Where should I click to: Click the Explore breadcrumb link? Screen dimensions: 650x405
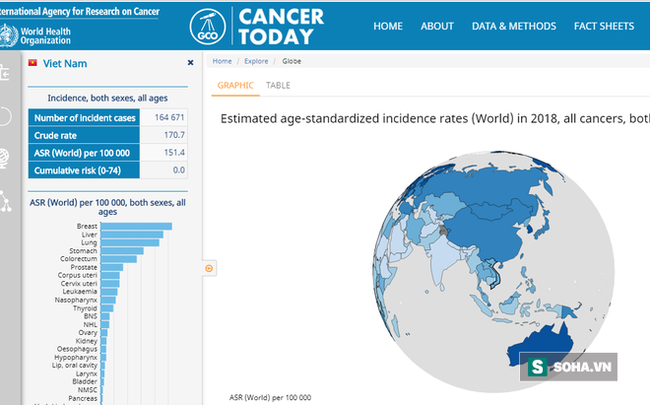[x=256, y=61]
